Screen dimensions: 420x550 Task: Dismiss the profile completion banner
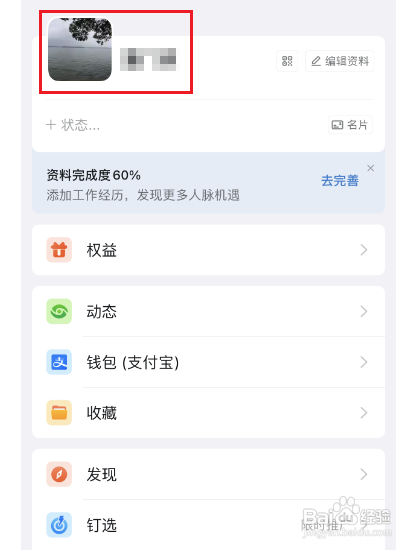point(371,168)
